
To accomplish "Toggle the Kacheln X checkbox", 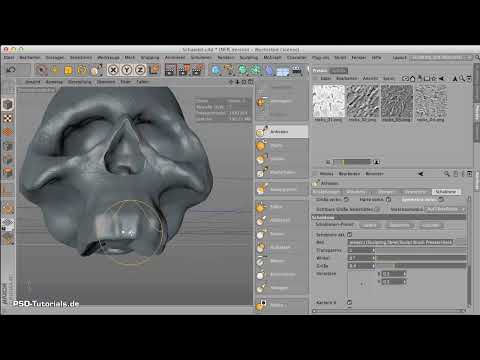I will point(349,302).
